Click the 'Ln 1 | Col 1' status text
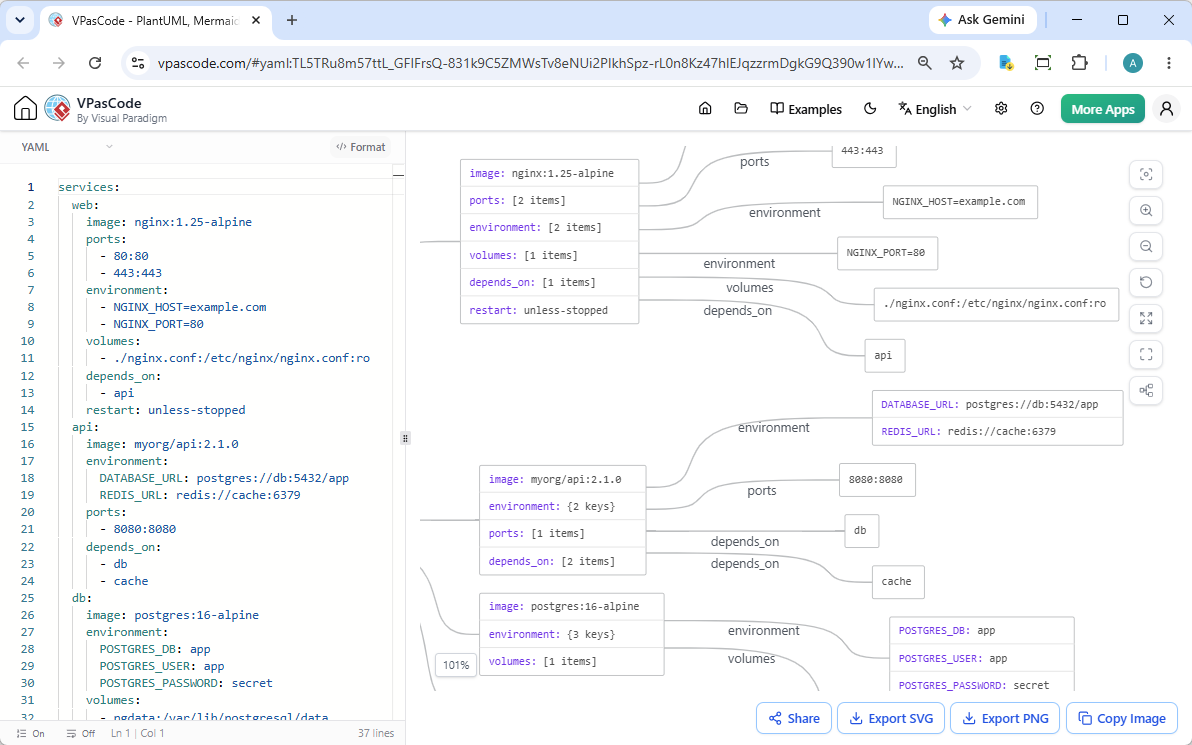This screenshot has width=1192, height=745. (138, 734)
